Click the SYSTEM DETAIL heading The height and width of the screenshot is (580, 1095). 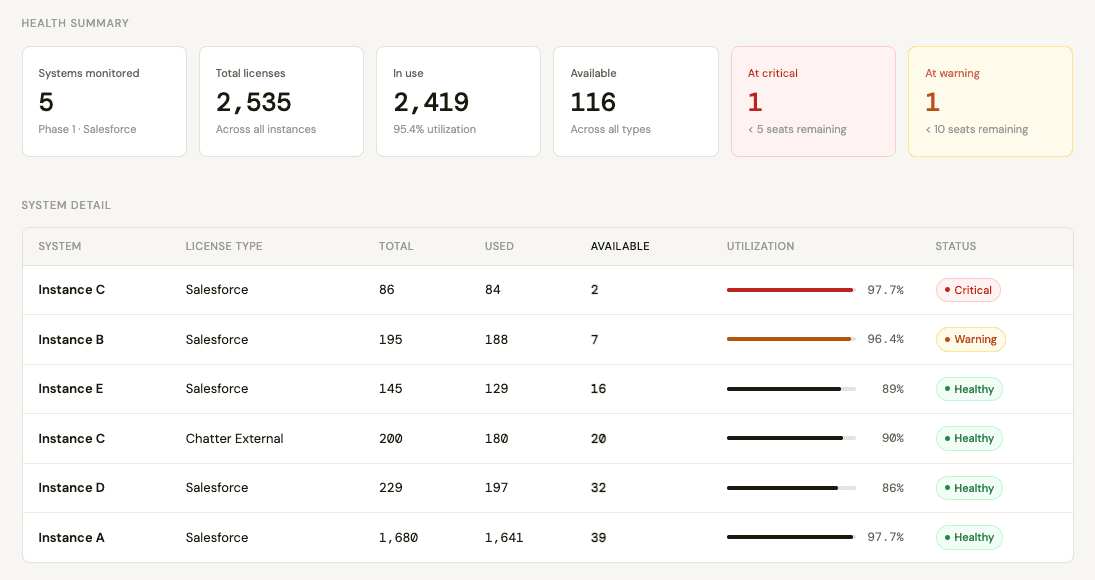[66, 205]
